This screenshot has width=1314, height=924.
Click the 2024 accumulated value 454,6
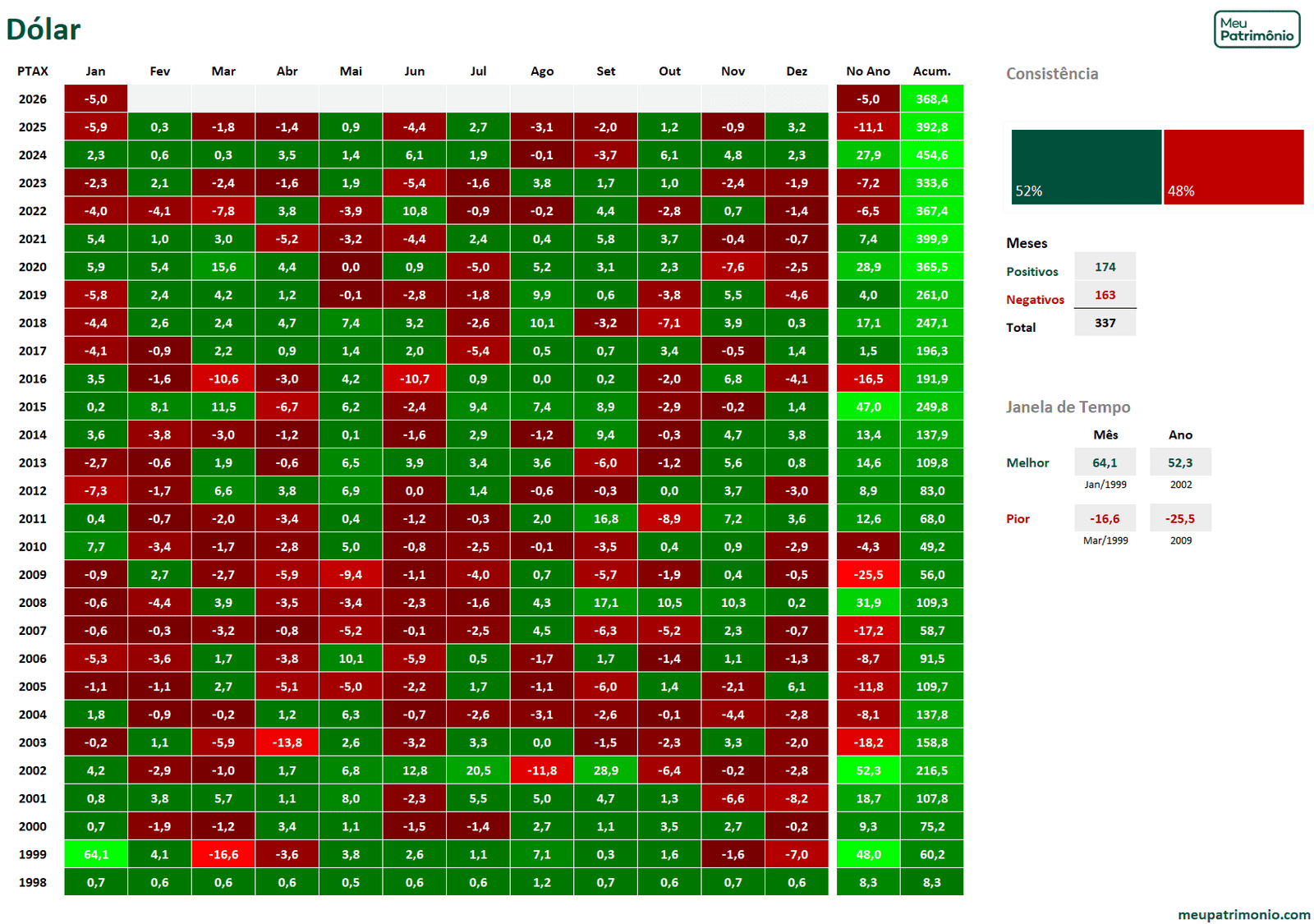click(931, 155)
